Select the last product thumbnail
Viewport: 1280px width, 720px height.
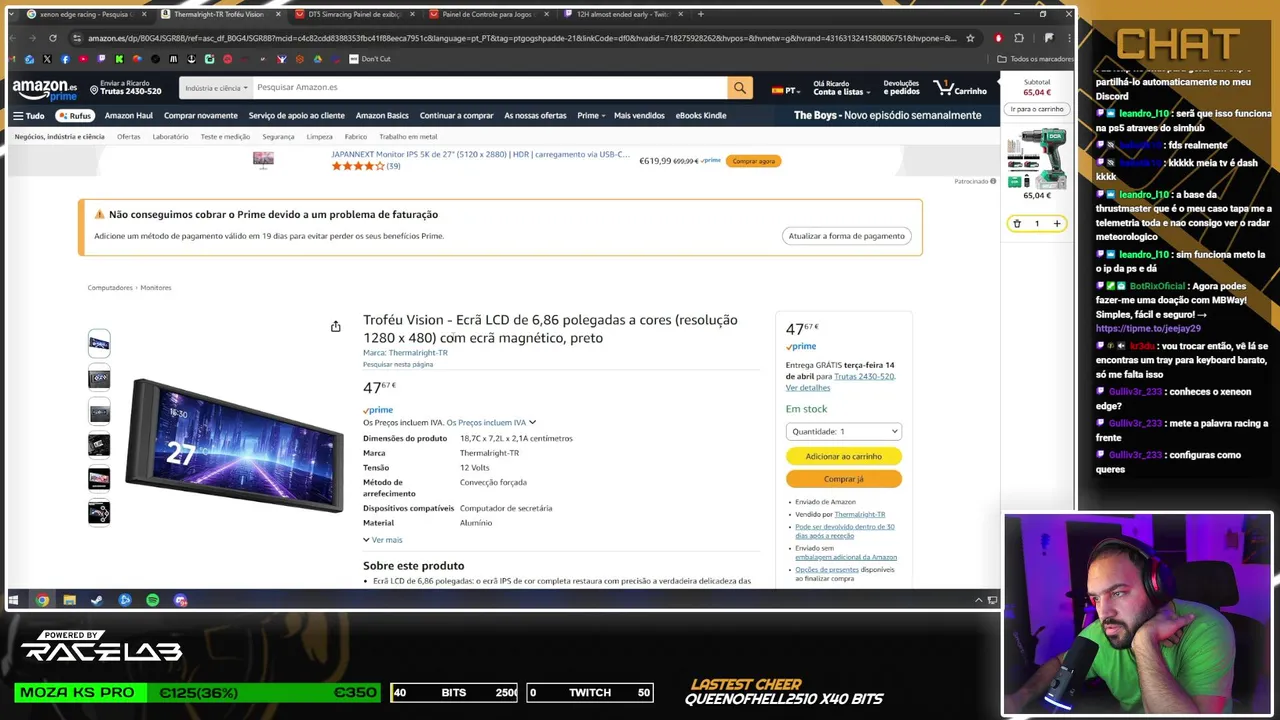click(99, 513)
